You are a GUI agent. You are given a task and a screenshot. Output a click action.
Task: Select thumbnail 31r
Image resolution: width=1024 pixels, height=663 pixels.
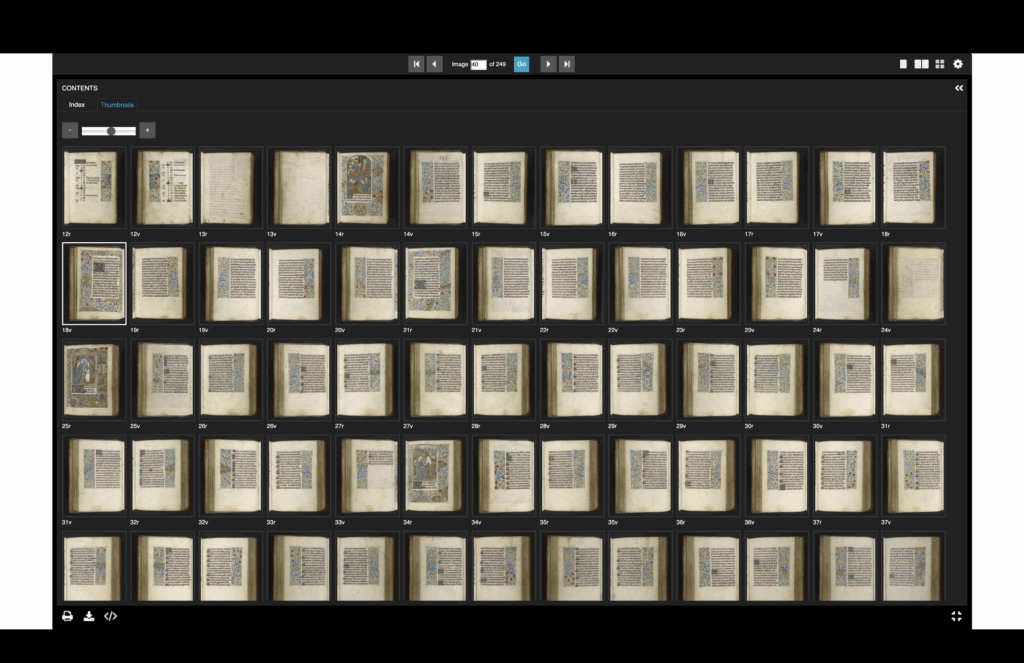coord(913,380)
